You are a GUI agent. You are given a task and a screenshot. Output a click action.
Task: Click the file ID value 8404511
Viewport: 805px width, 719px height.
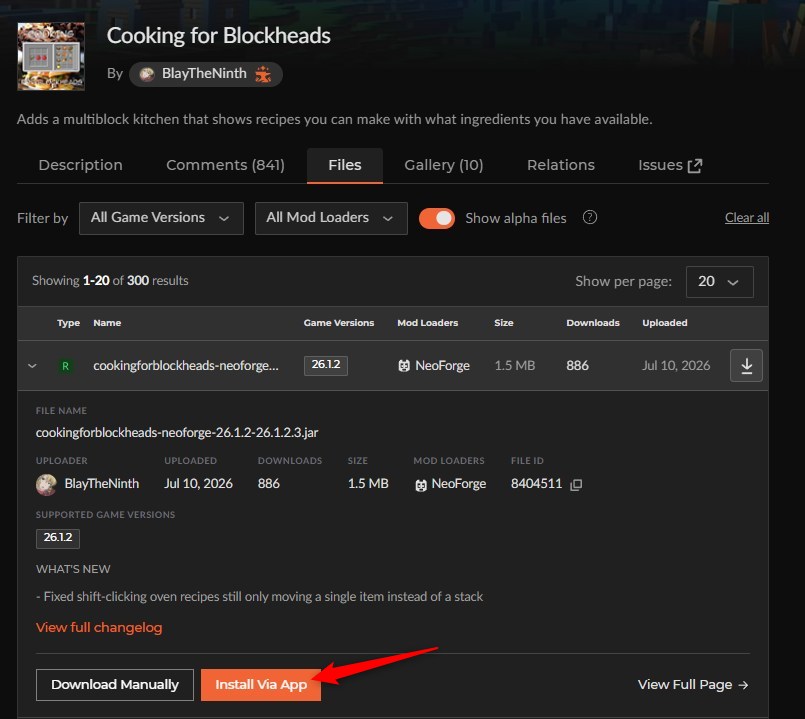coord(536,484)
